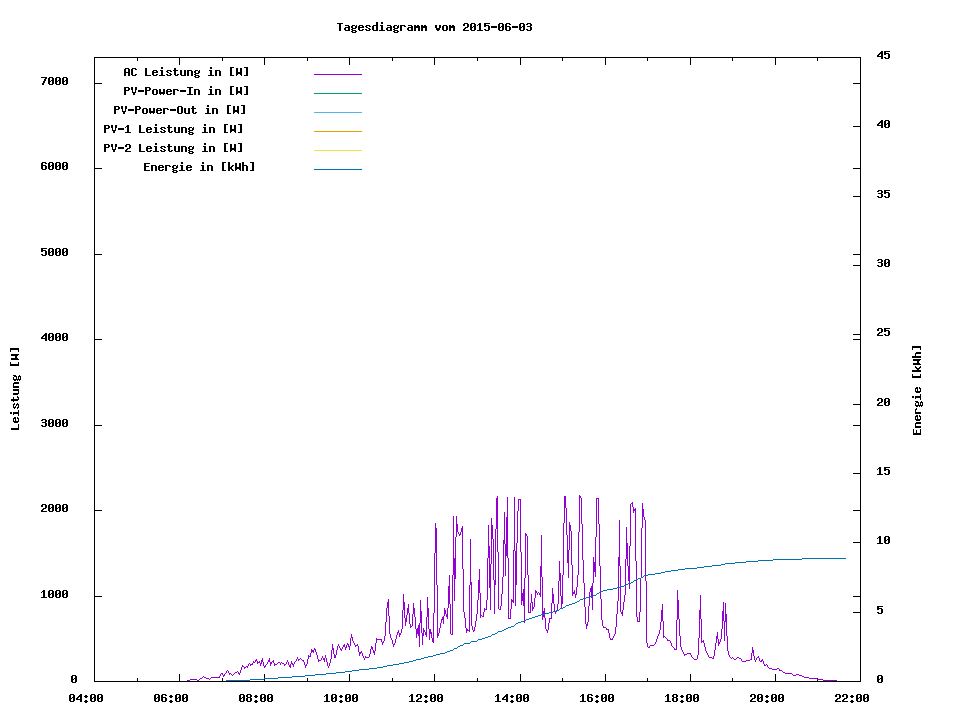Click the yellow line sample for PV-2 Leistung

(337, 150)
